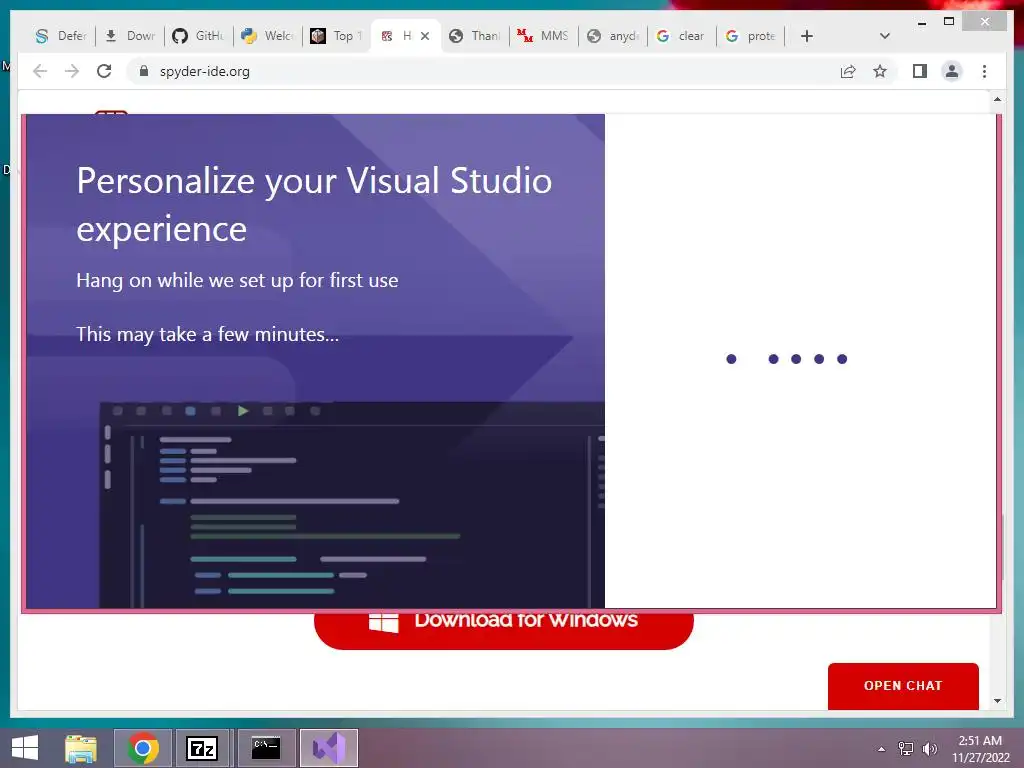Switch to the Top browser tab

(x=337, y=36)
